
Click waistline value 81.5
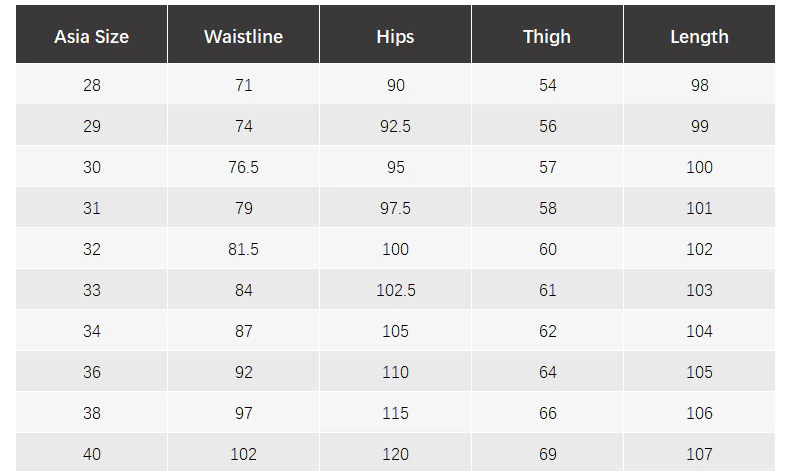pos(243,249)
